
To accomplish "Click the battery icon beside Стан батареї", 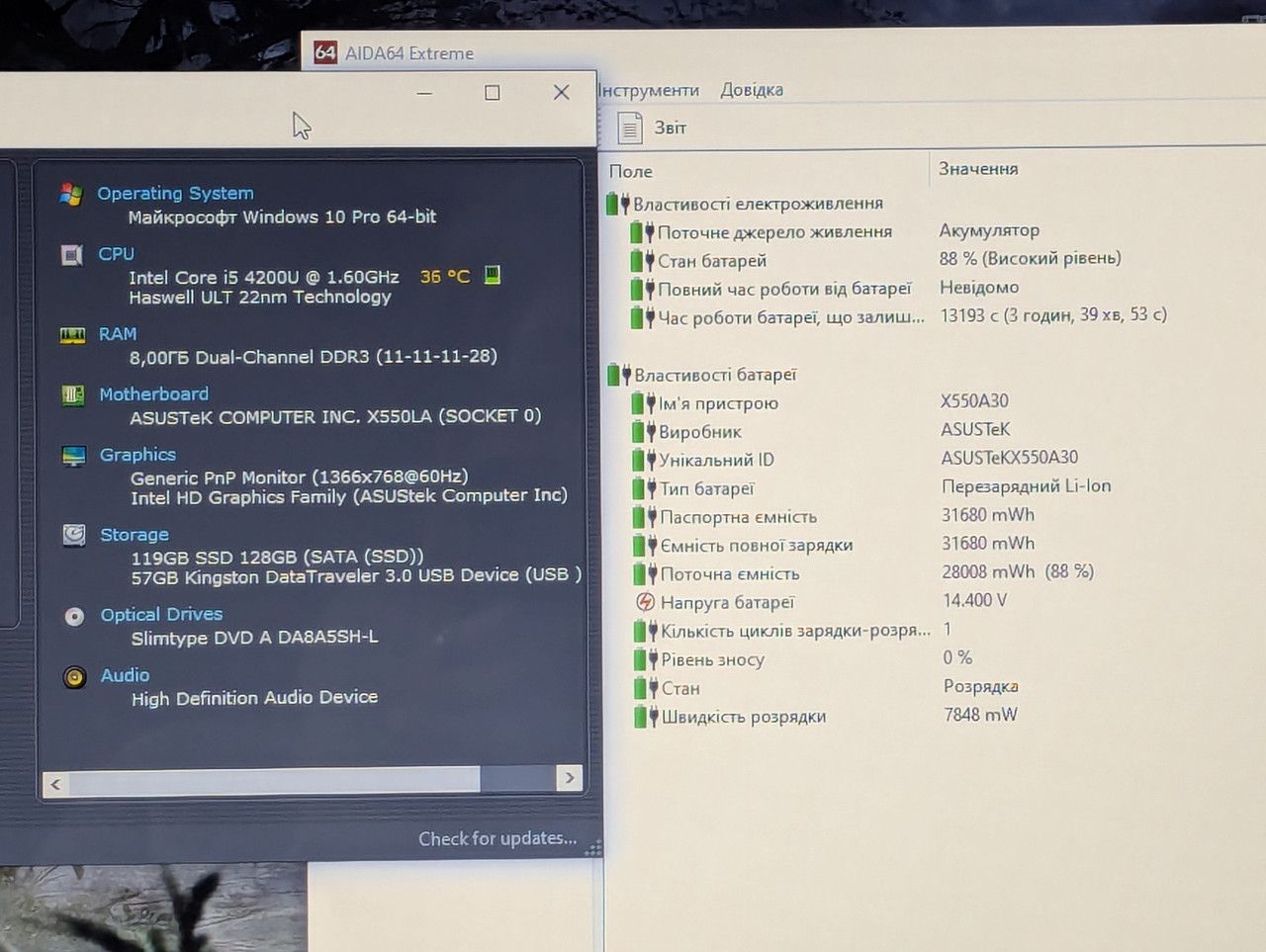I will 643,261.
